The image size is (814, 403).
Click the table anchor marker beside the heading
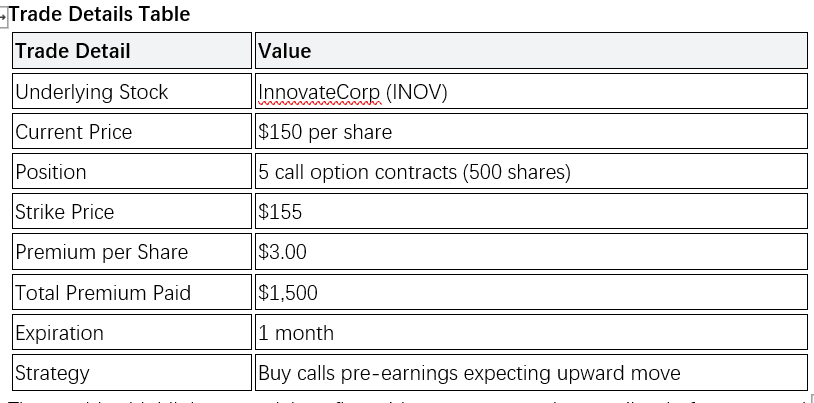click(x=4, y=17)
